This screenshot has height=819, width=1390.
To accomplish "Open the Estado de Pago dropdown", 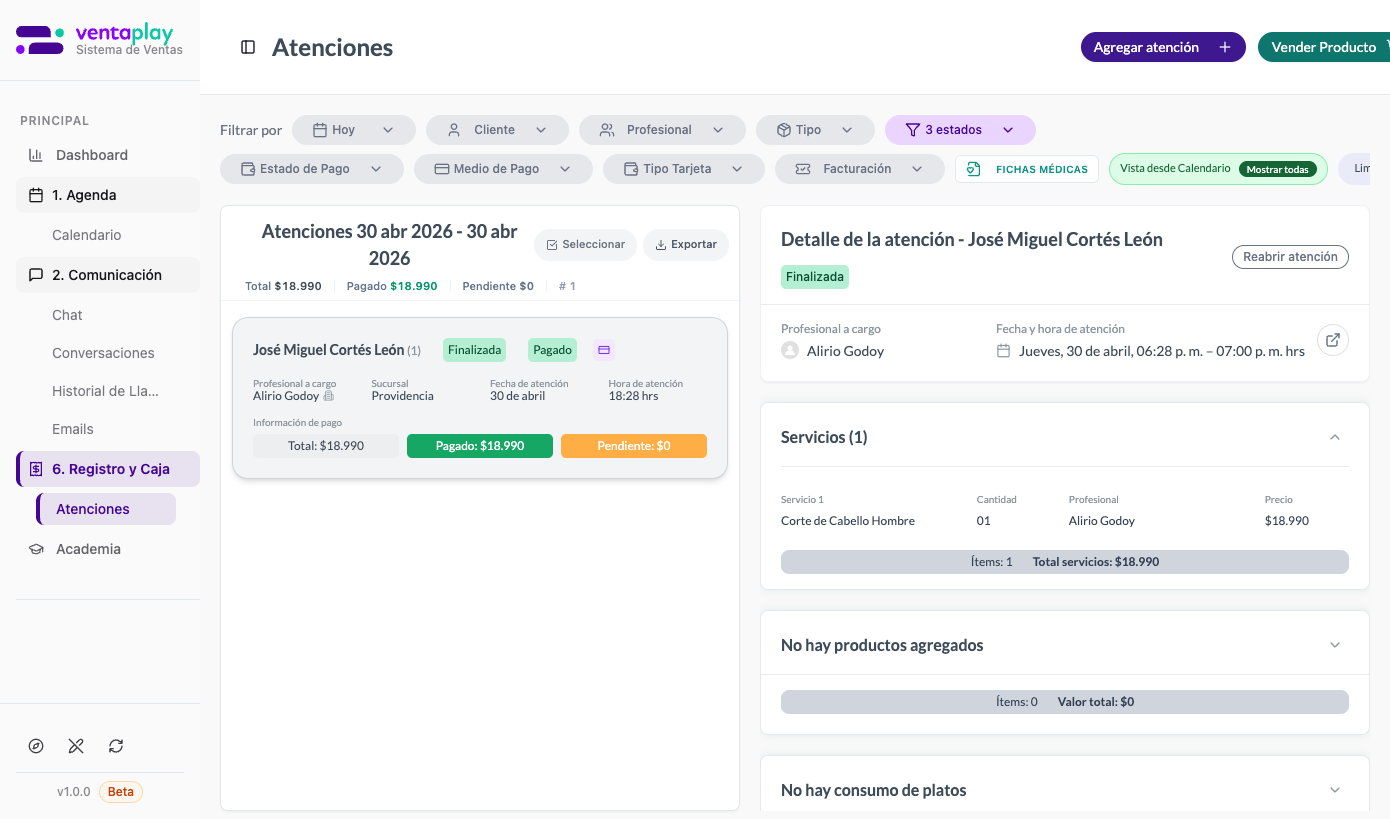I will point(312,169).
